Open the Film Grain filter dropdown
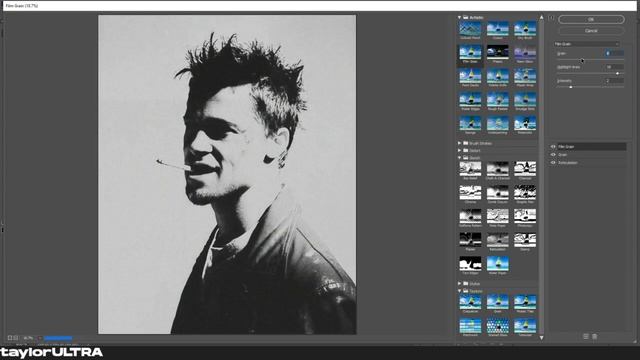Image resolution: width=640 pixels, height=360 pixels. 587,44
